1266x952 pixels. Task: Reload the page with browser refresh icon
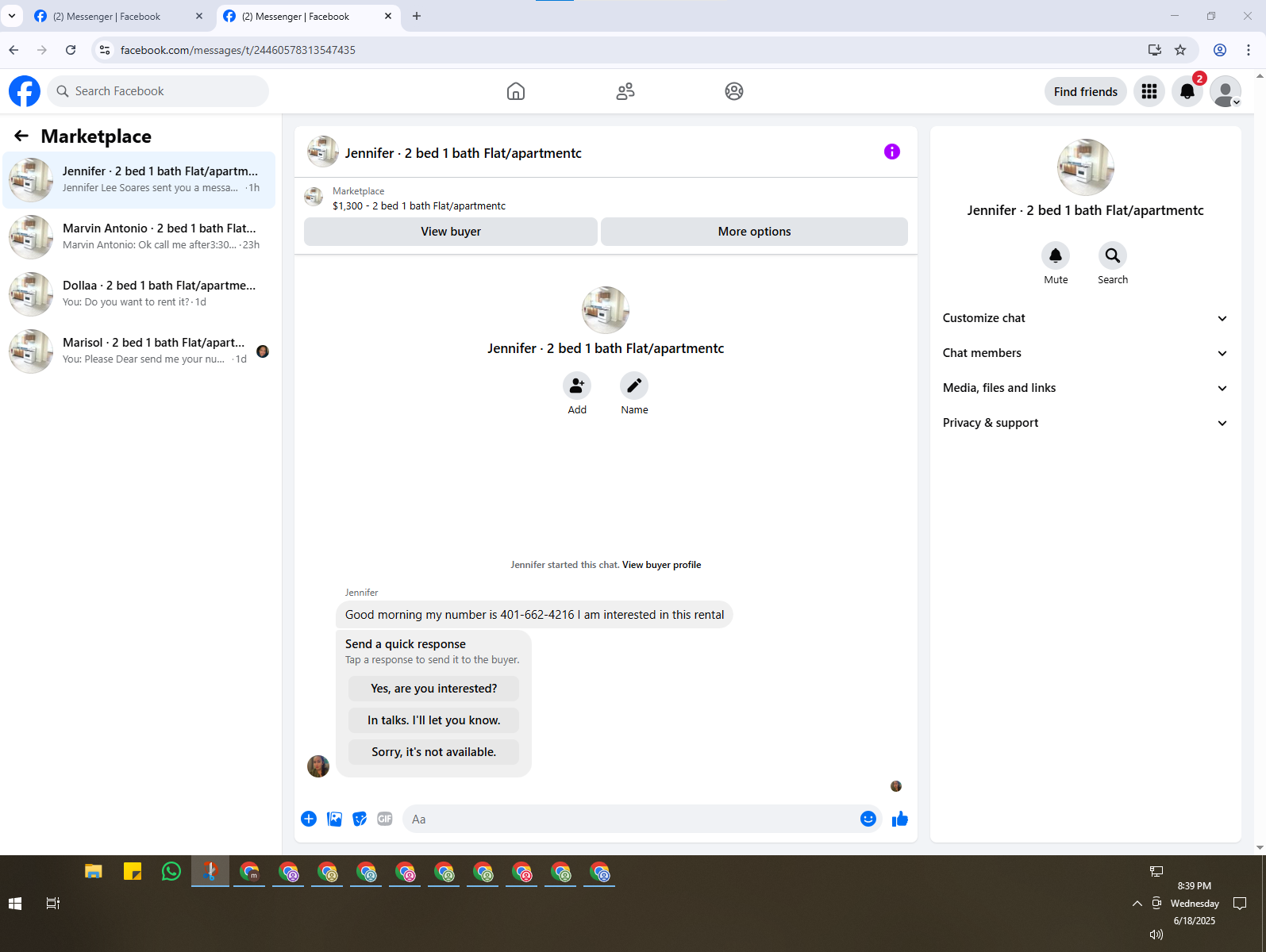point(71,50)
